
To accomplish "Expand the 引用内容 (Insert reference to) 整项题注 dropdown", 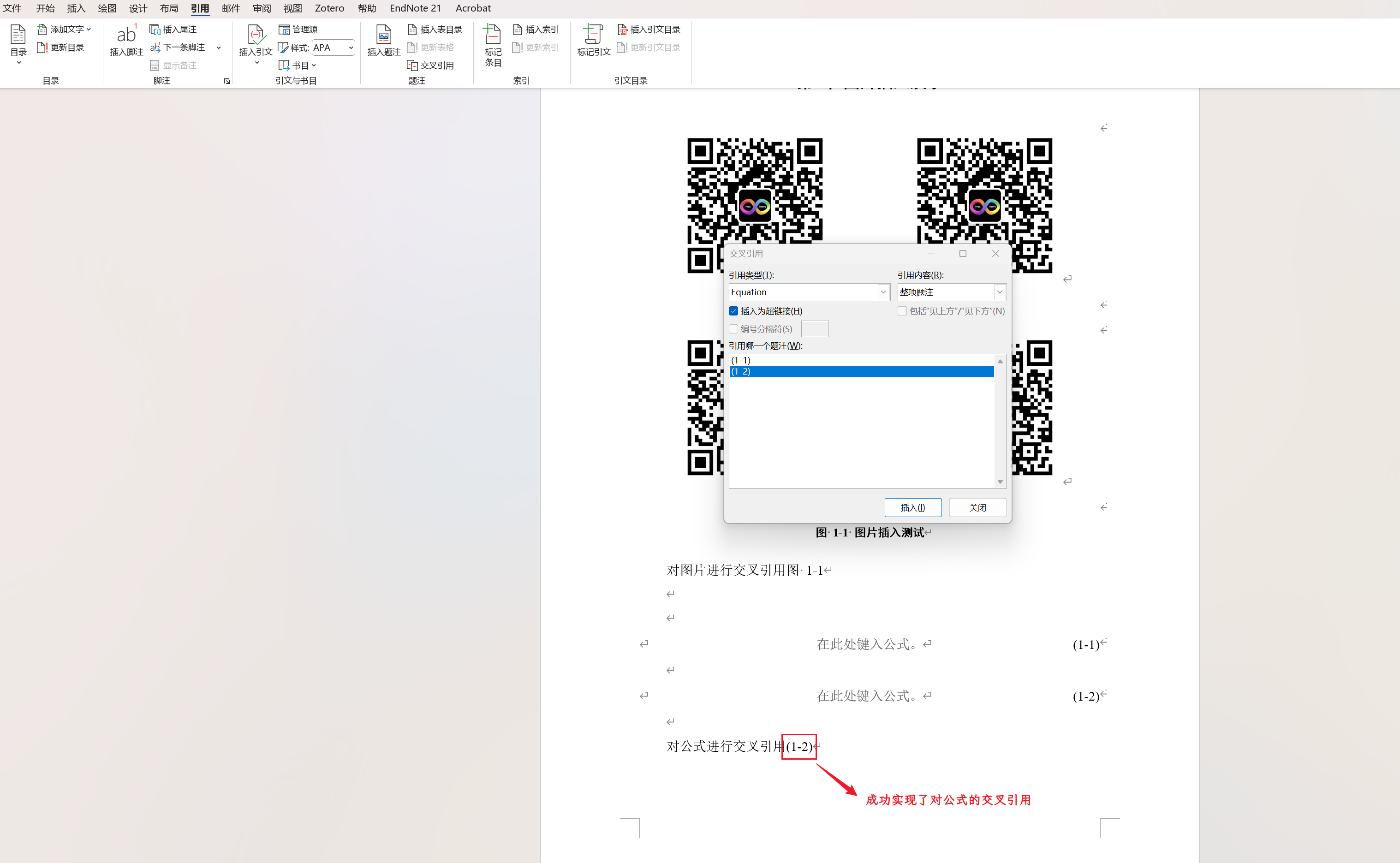I will (x=999, y=292).
